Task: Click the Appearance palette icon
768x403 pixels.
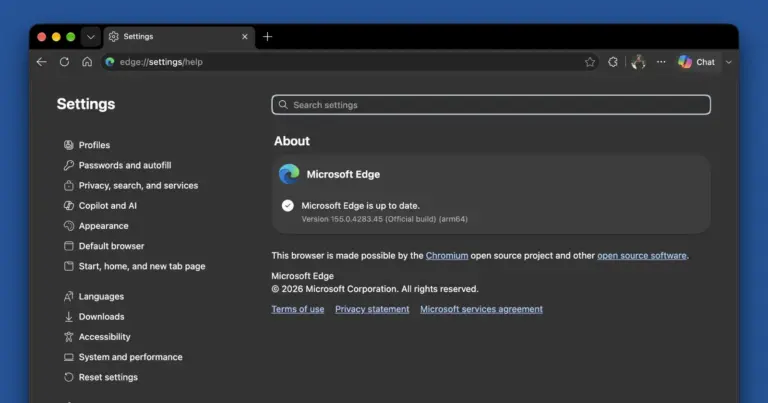Action: [x=69, y=226]
